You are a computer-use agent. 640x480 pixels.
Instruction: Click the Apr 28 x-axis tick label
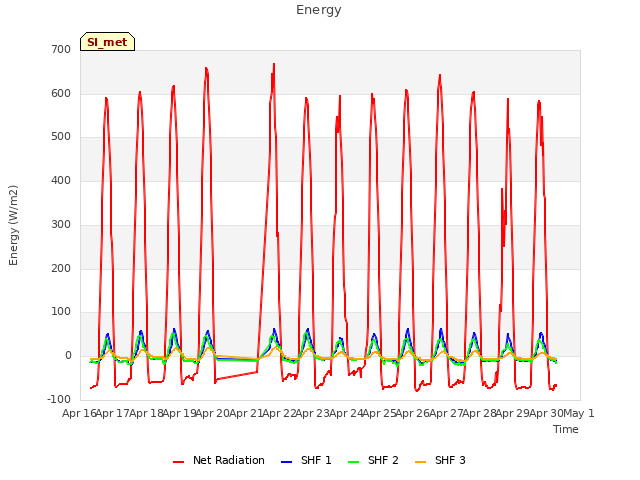(480, 413)
